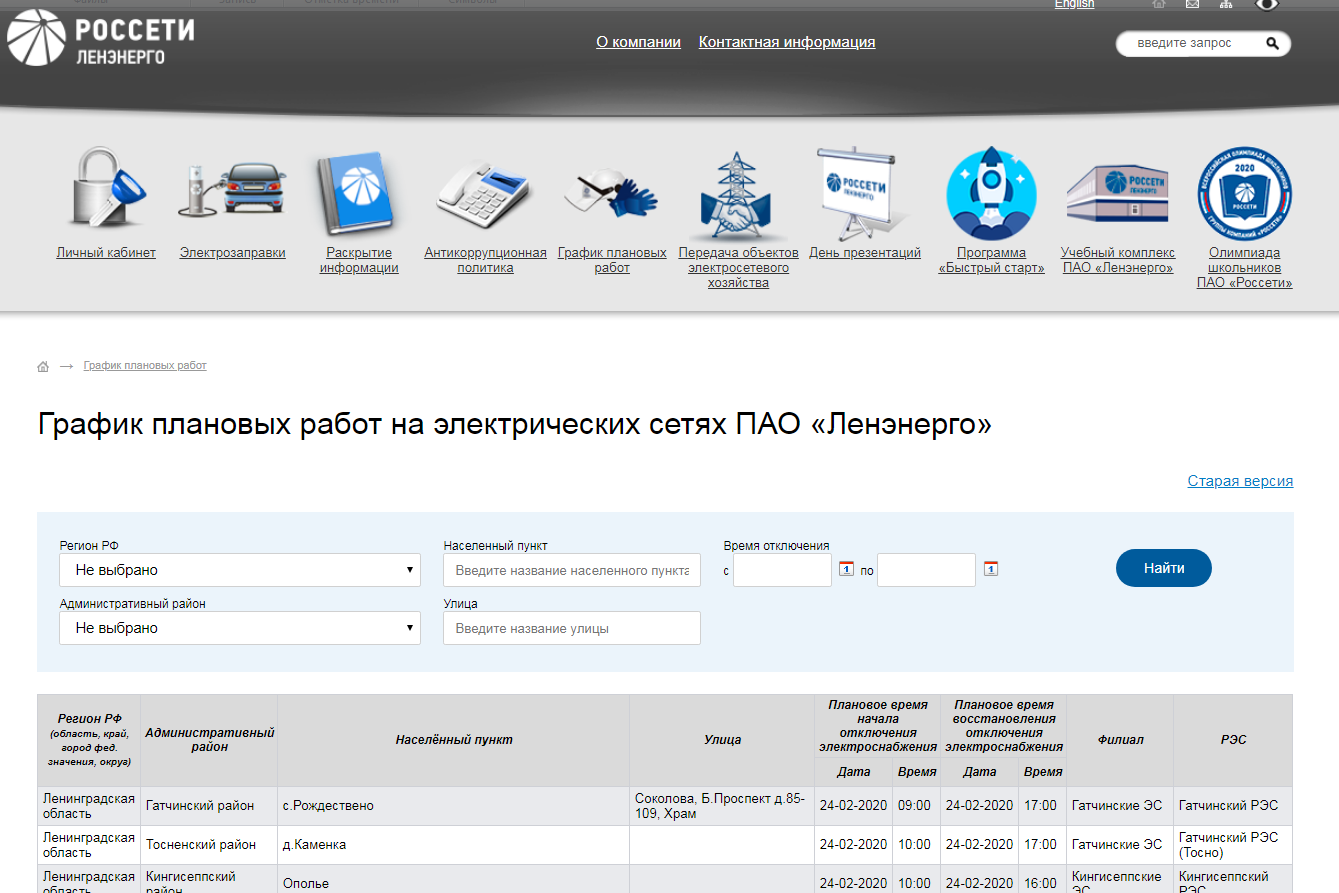This screenshot has height=893, width=1339.
Task: Focus the outage end date field
Action: (926, 570)
